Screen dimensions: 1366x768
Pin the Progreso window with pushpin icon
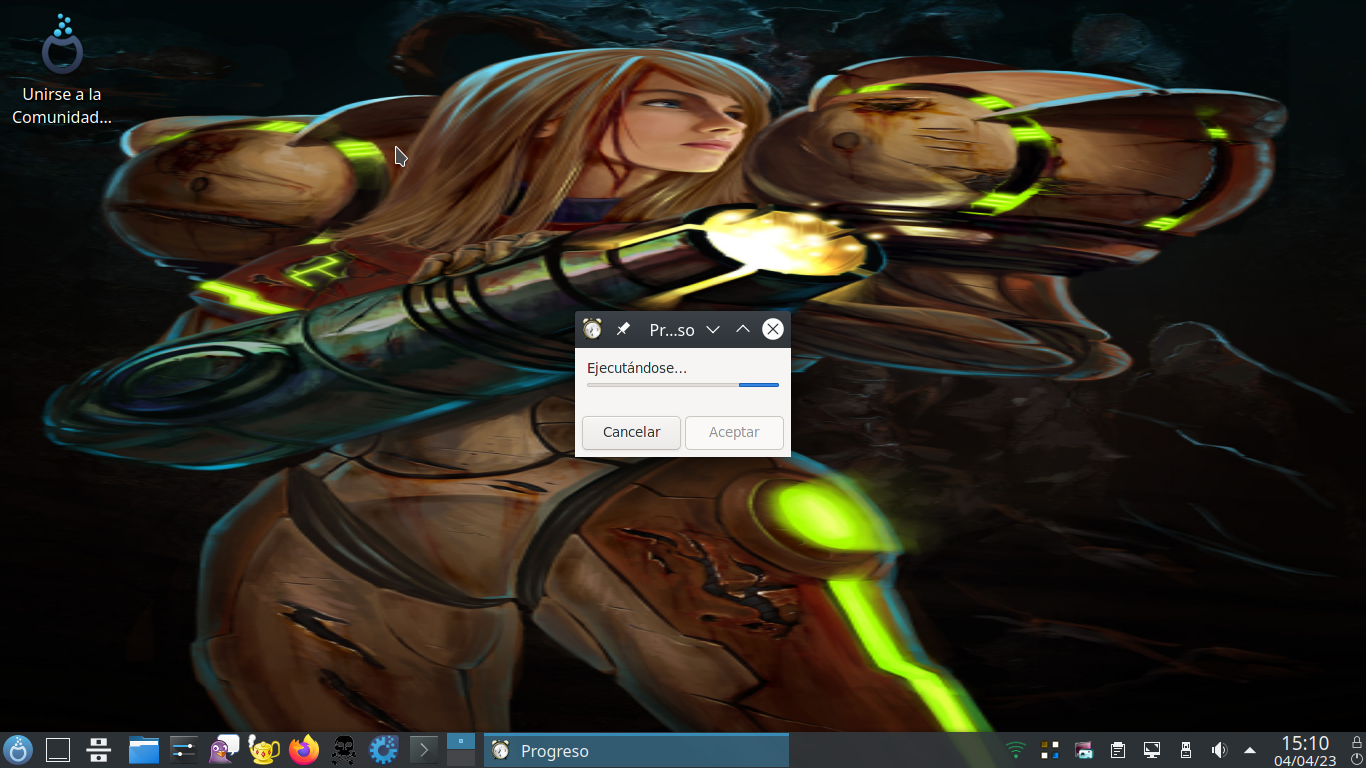tap(623, 329)
